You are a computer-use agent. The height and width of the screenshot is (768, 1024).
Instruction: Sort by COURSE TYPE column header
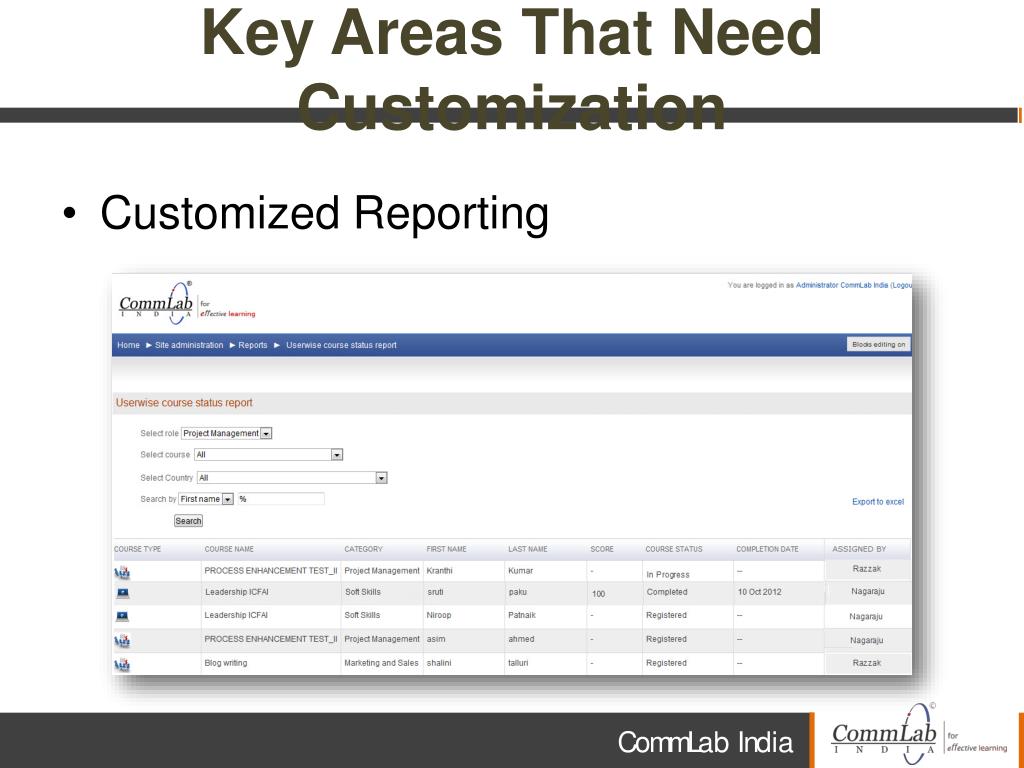pos(137,549)
